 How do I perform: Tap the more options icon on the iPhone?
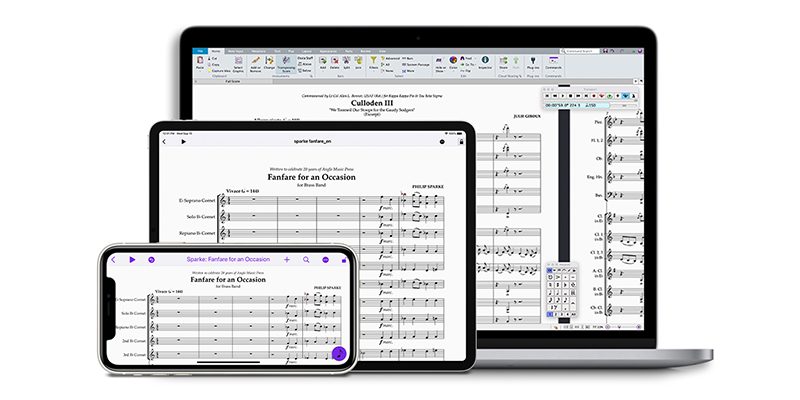click(326, 260)
